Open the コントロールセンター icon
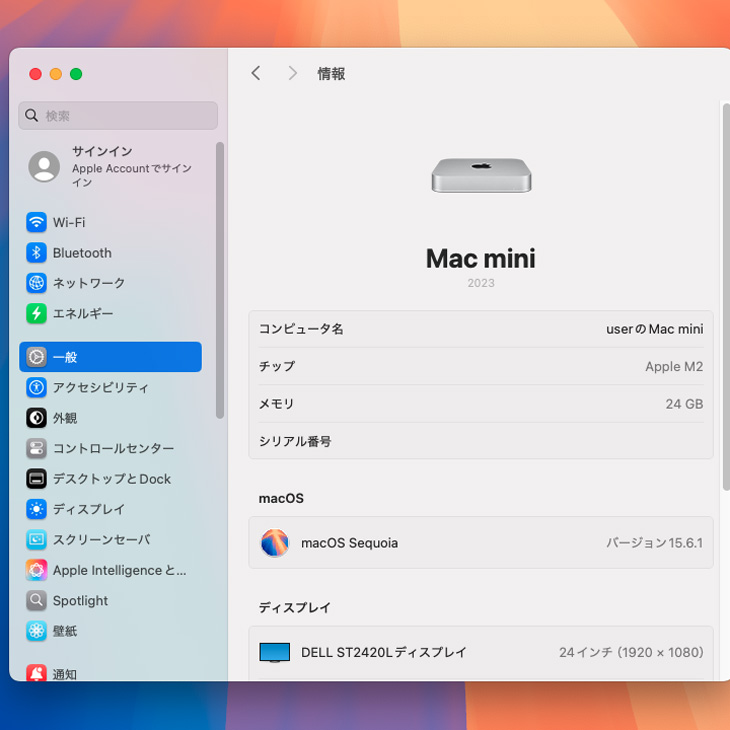 click(x=36, y=448)
